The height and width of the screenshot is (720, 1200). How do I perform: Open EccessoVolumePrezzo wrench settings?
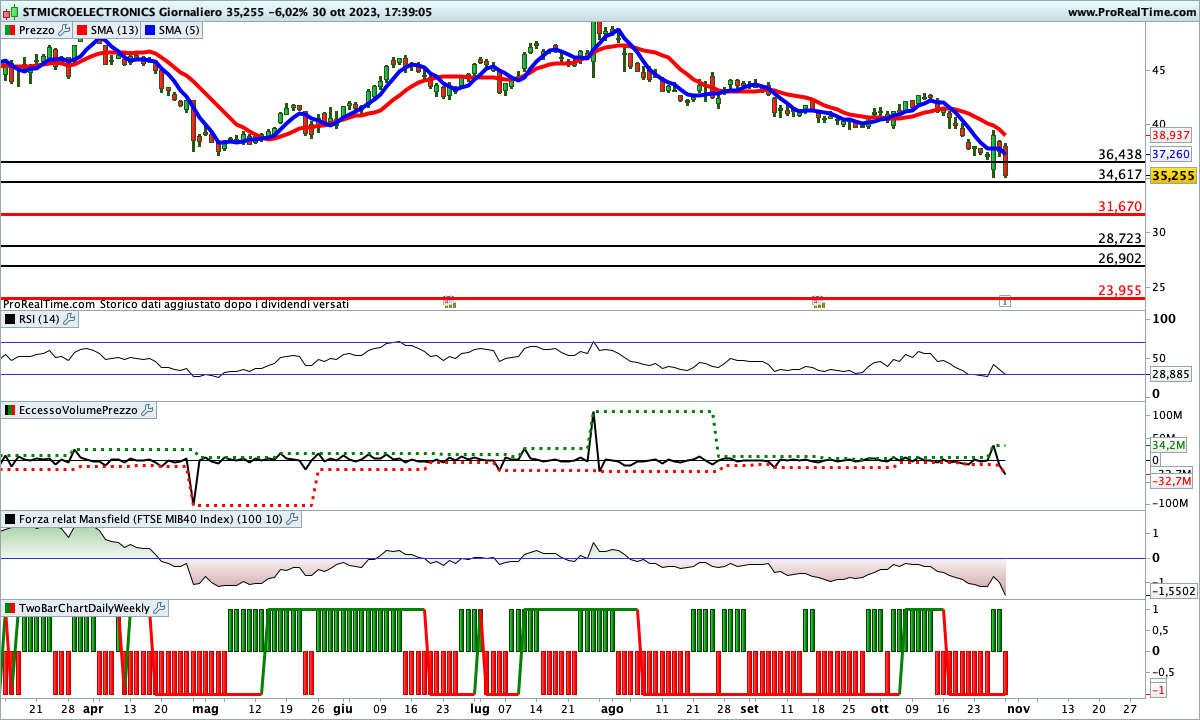(x=147, y=410)
